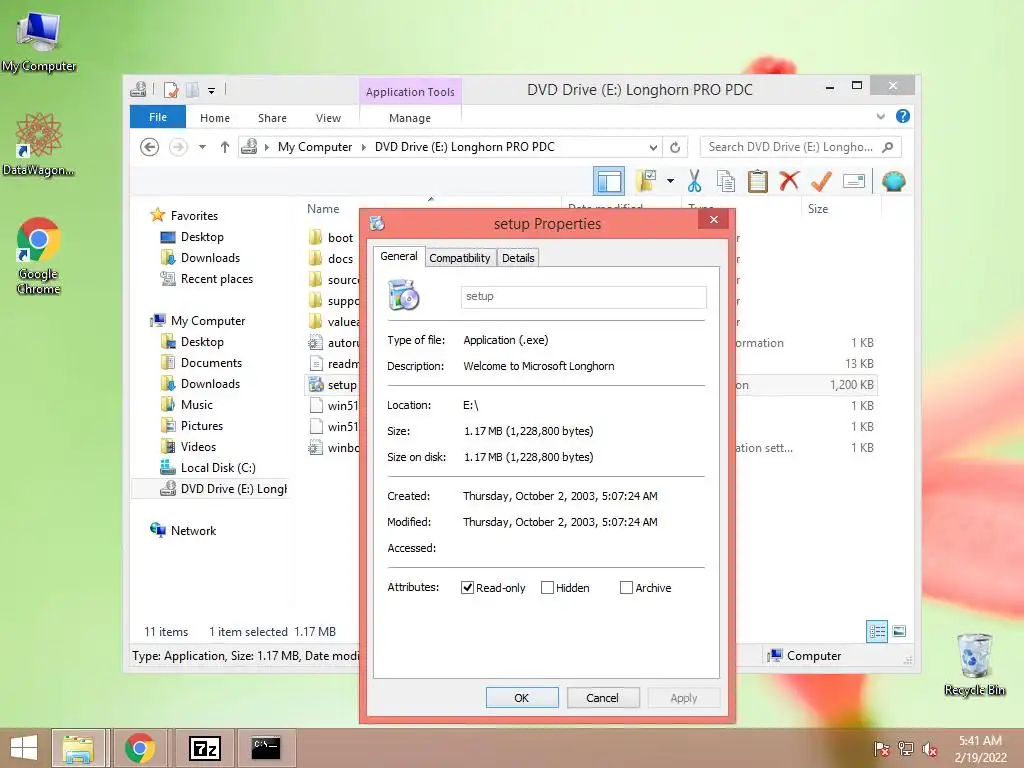This screenshot has height=768, width=1024.
Task: Check the Hidden attribute
Action: coord(547,588)
